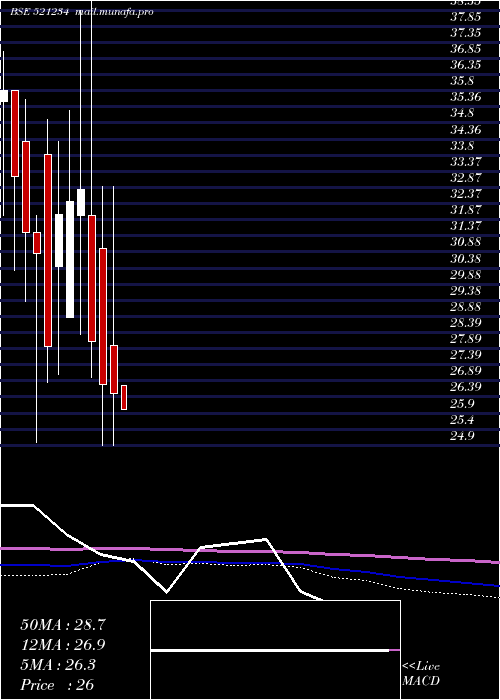Select the 24.9 price axis label
Image resolution: width=500 pixels, height=700 pixels.
[462, 436]
